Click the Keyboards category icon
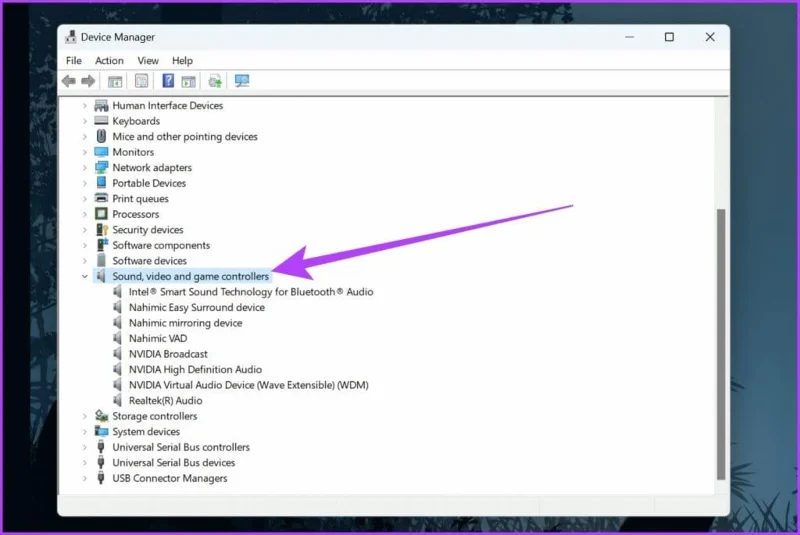The image size is (800, 535). pos(101,121)
